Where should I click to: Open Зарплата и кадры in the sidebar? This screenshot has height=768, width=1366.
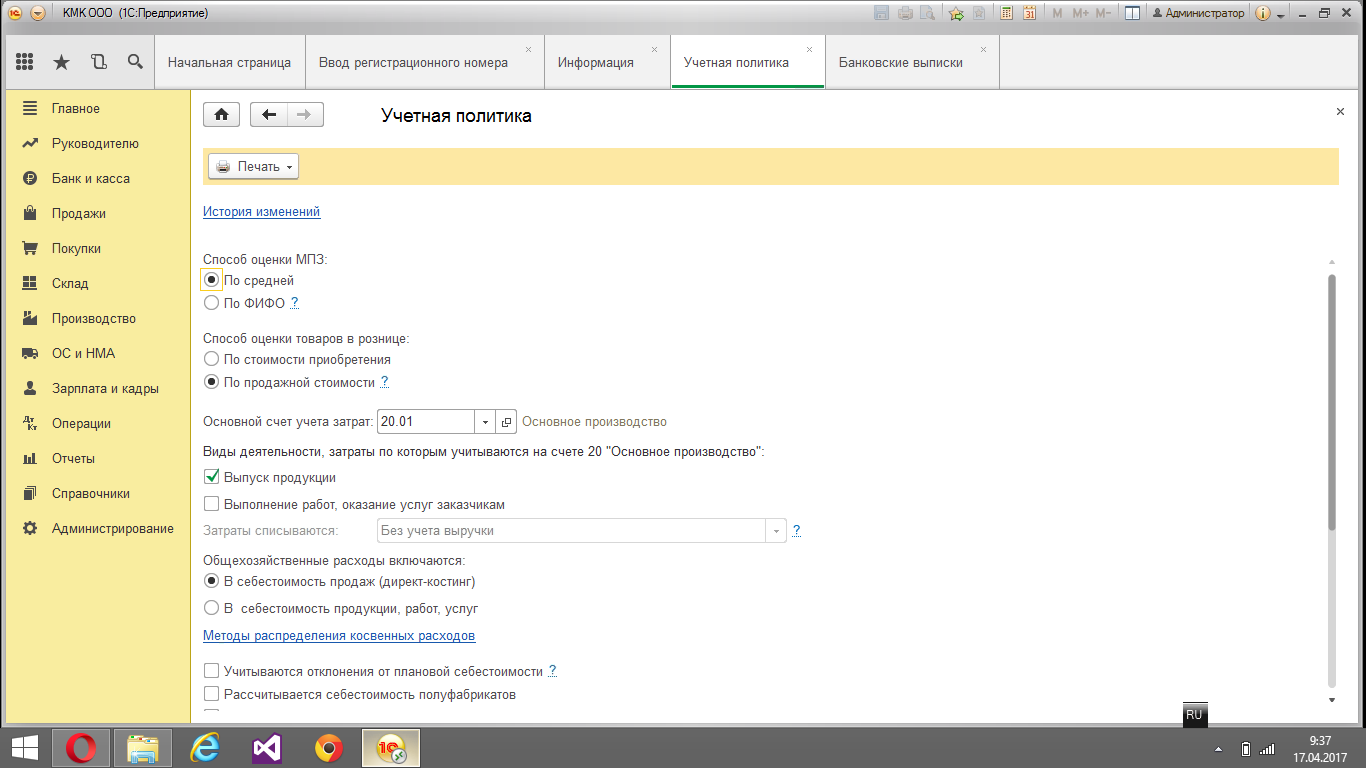click(105, 389)
